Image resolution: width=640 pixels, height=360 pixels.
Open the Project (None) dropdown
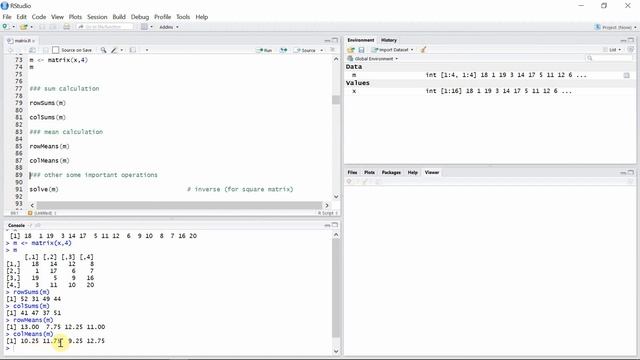[616, 27]
